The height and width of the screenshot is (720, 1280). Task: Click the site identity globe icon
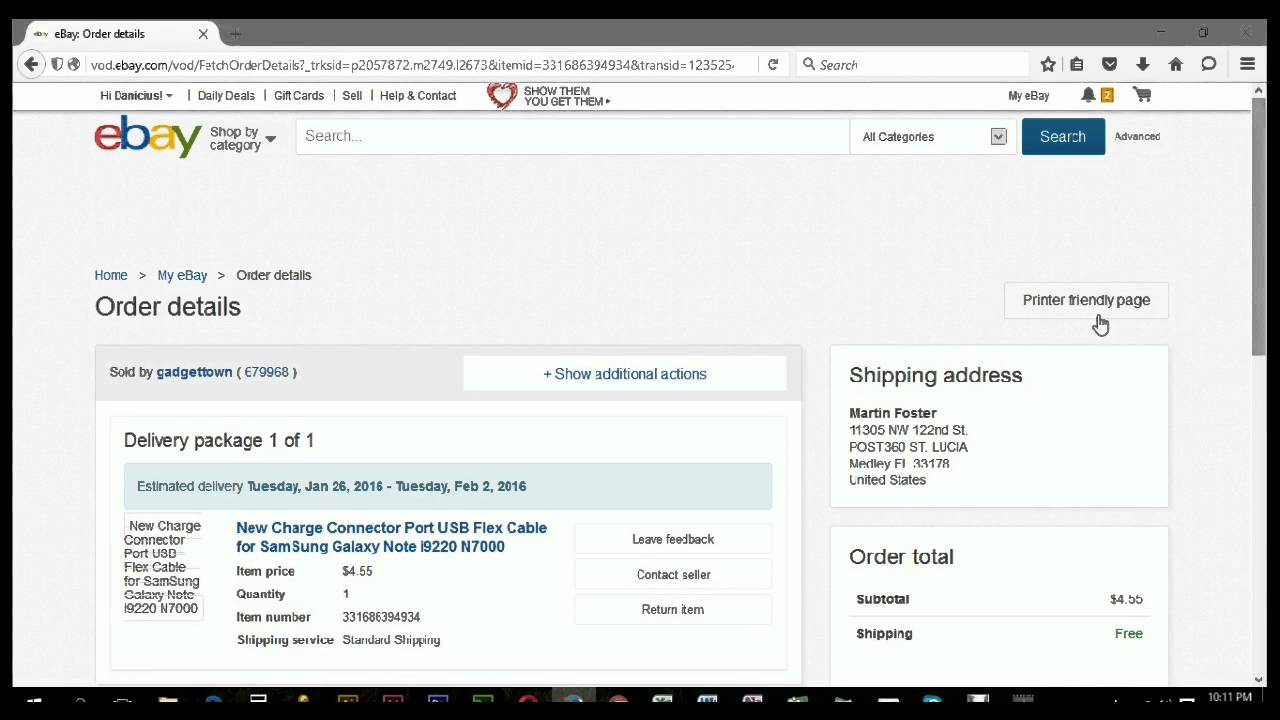pos(74,64)
